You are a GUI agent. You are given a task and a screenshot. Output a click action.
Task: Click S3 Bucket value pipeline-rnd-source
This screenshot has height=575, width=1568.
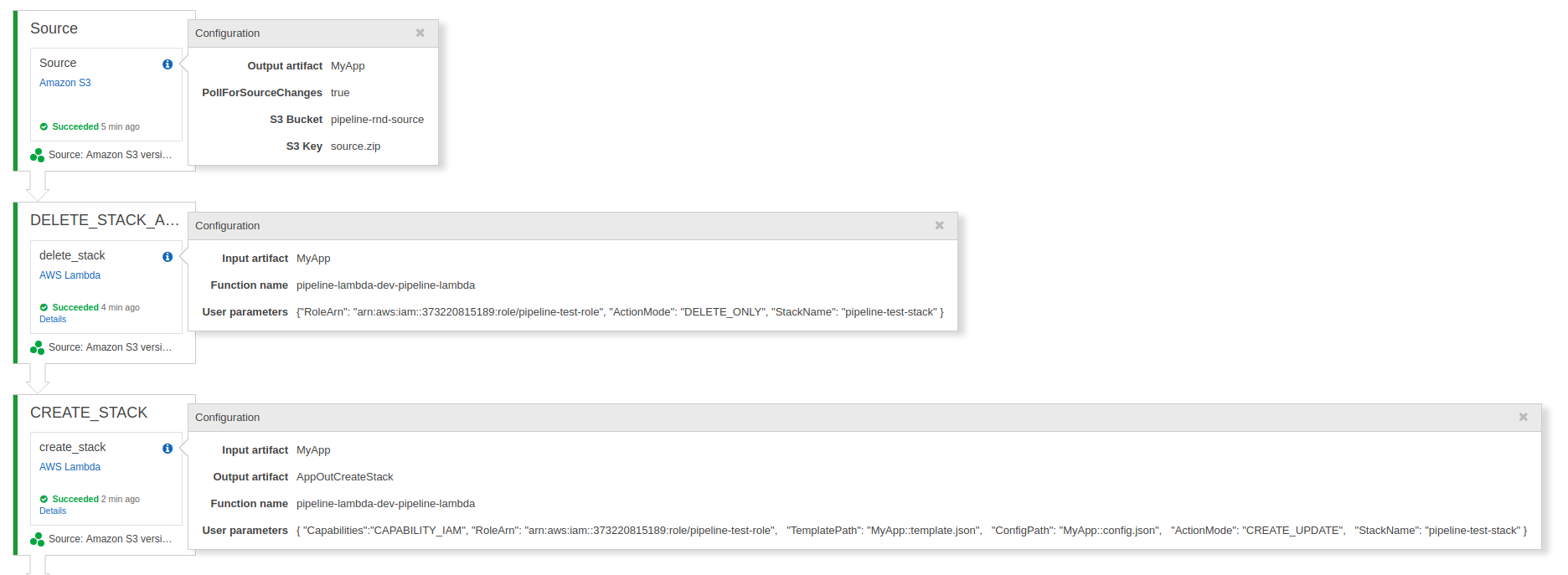point(377,120)
